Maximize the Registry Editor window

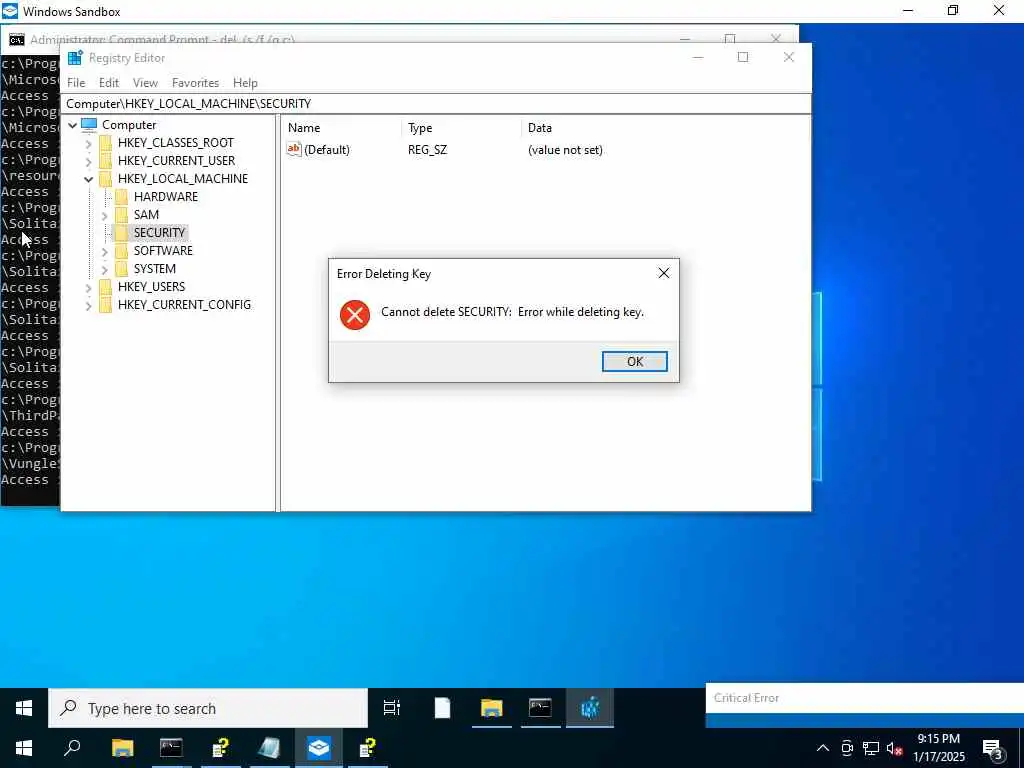coord(743,57)
